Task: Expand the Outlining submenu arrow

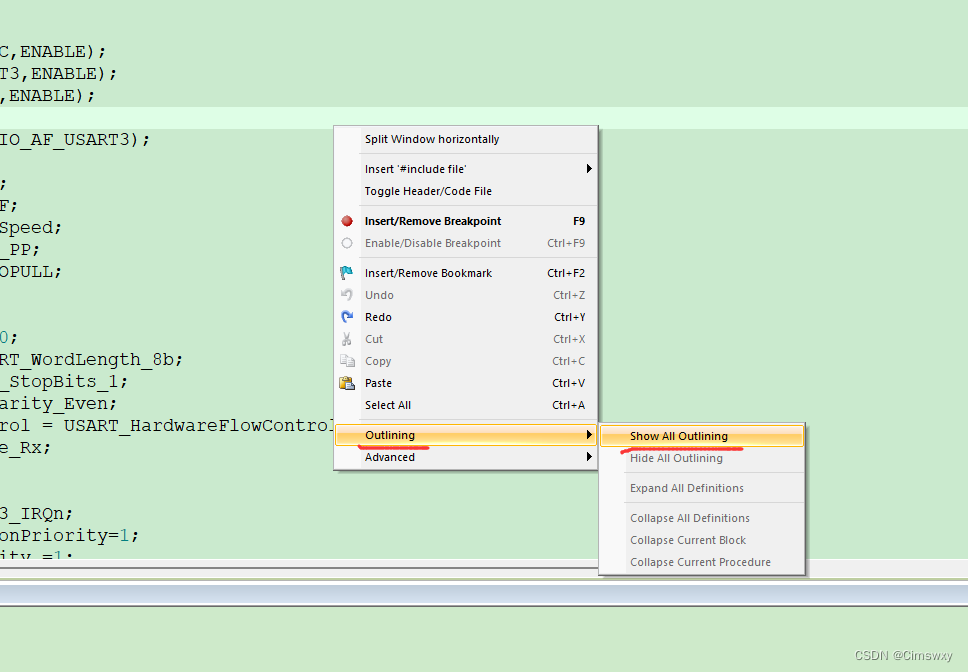Action: [589, 435]
